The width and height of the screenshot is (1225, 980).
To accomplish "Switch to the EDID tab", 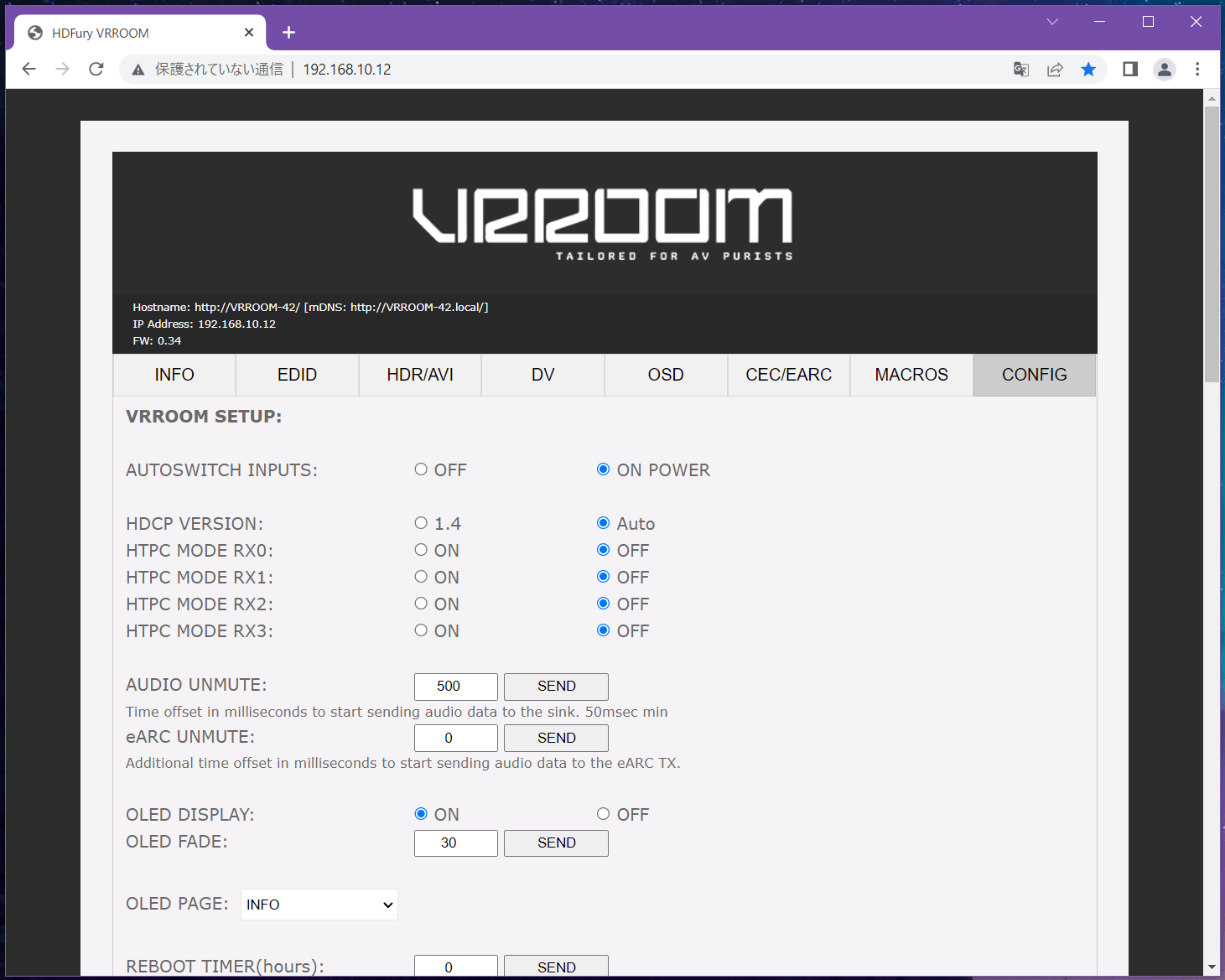I will pyautogui.click(x=298, y=375).
